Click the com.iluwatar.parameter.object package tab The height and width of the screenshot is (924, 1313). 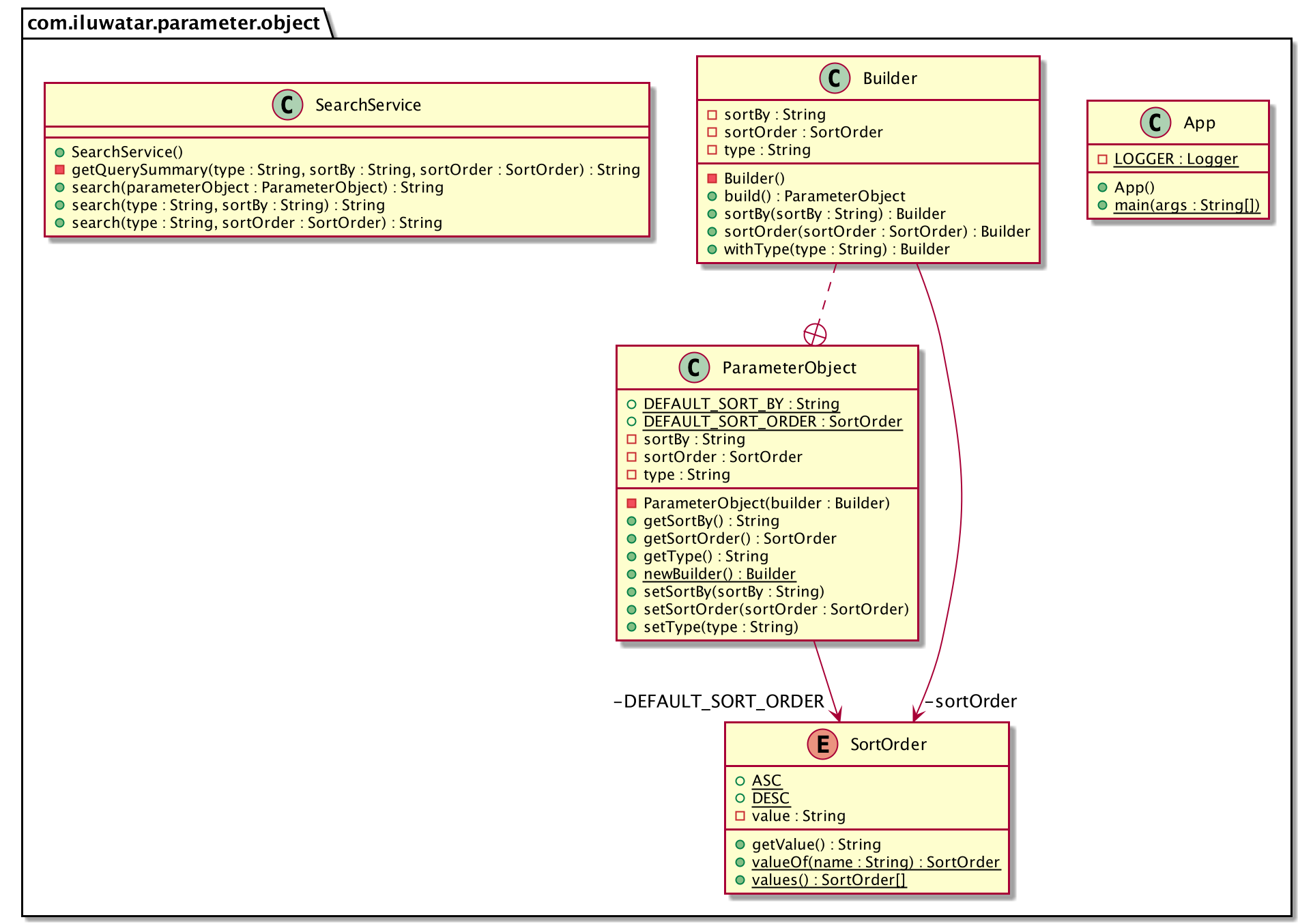(x=174, y=23)
